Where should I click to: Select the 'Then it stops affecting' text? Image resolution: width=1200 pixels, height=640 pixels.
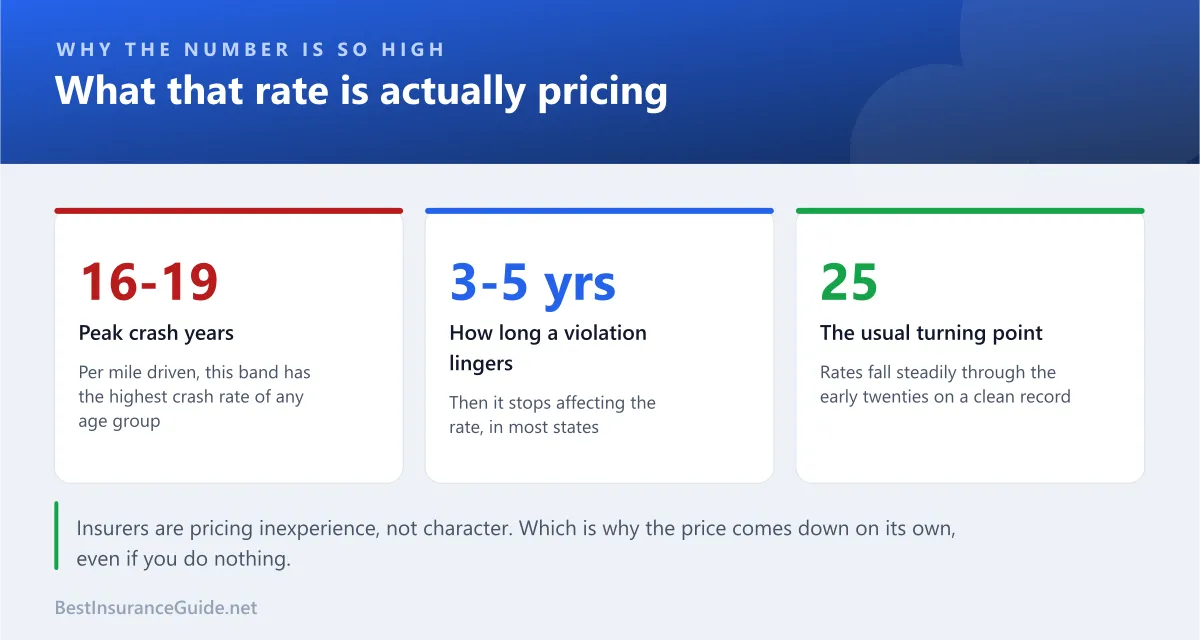[553, 415]
